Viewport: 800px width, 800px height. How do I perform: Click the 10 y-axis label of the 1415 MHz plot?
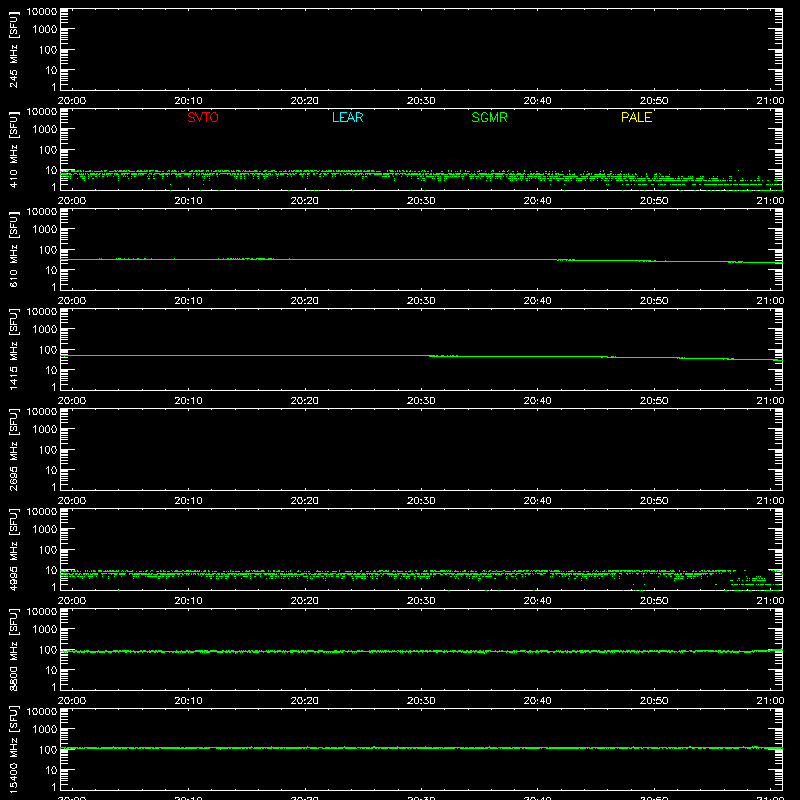(x=51, y=370)
